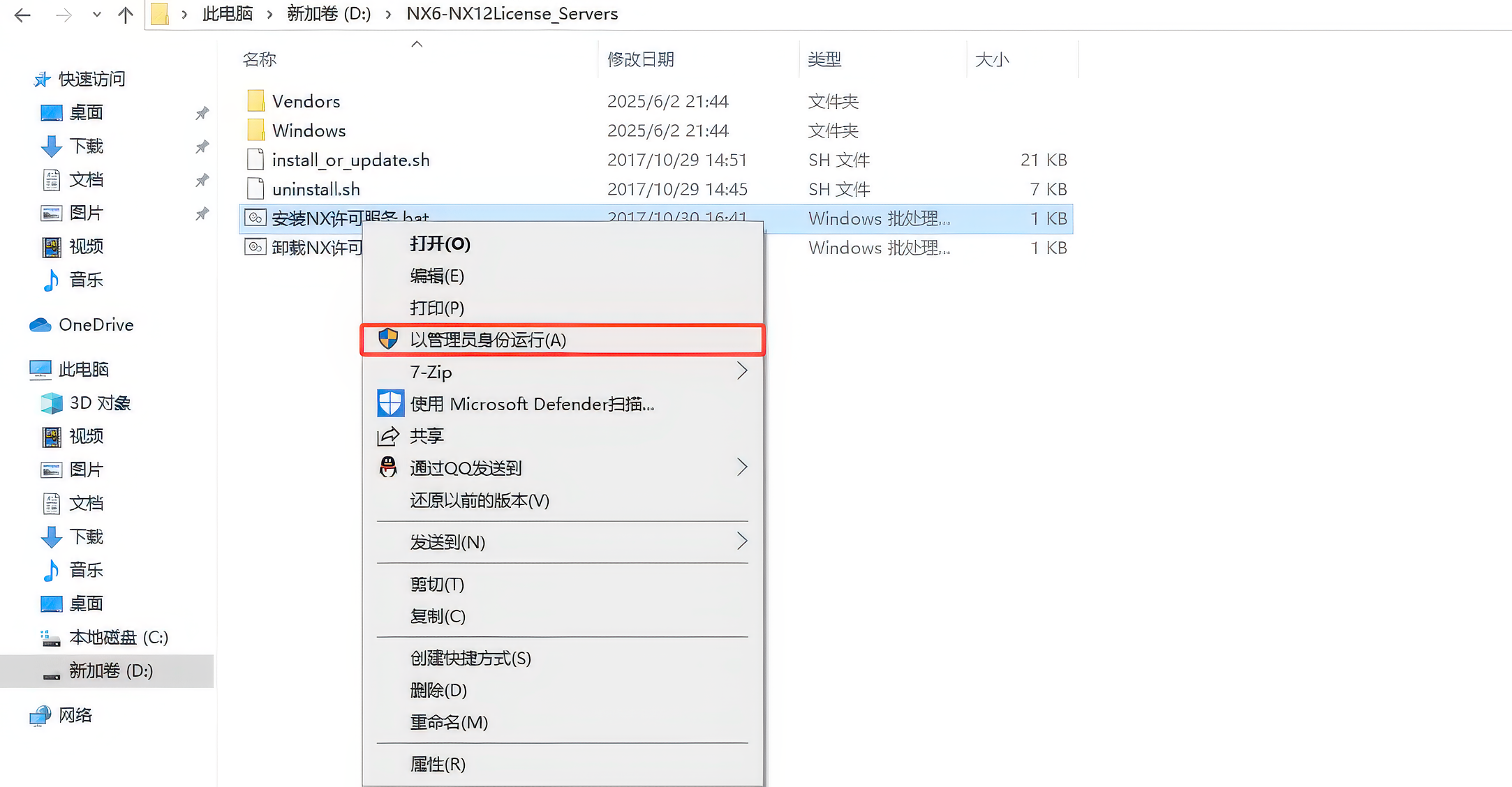Screen dimensions: 1512x787
Task: Click the pin icon beside 下载
Action: [x=202, y=147]
